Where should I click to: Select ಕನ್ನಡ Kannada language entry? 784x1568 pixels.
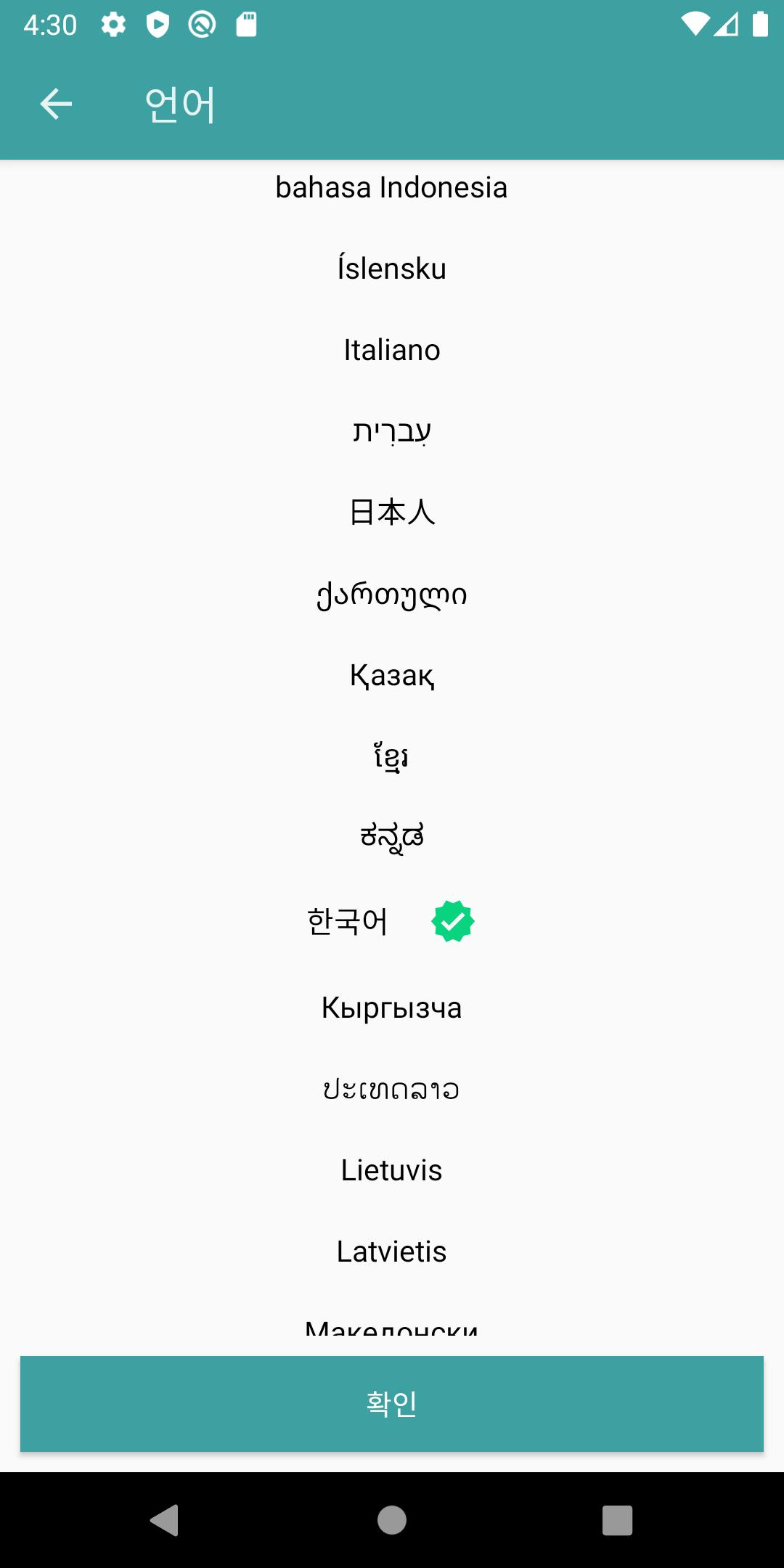[x=392, y=838]
